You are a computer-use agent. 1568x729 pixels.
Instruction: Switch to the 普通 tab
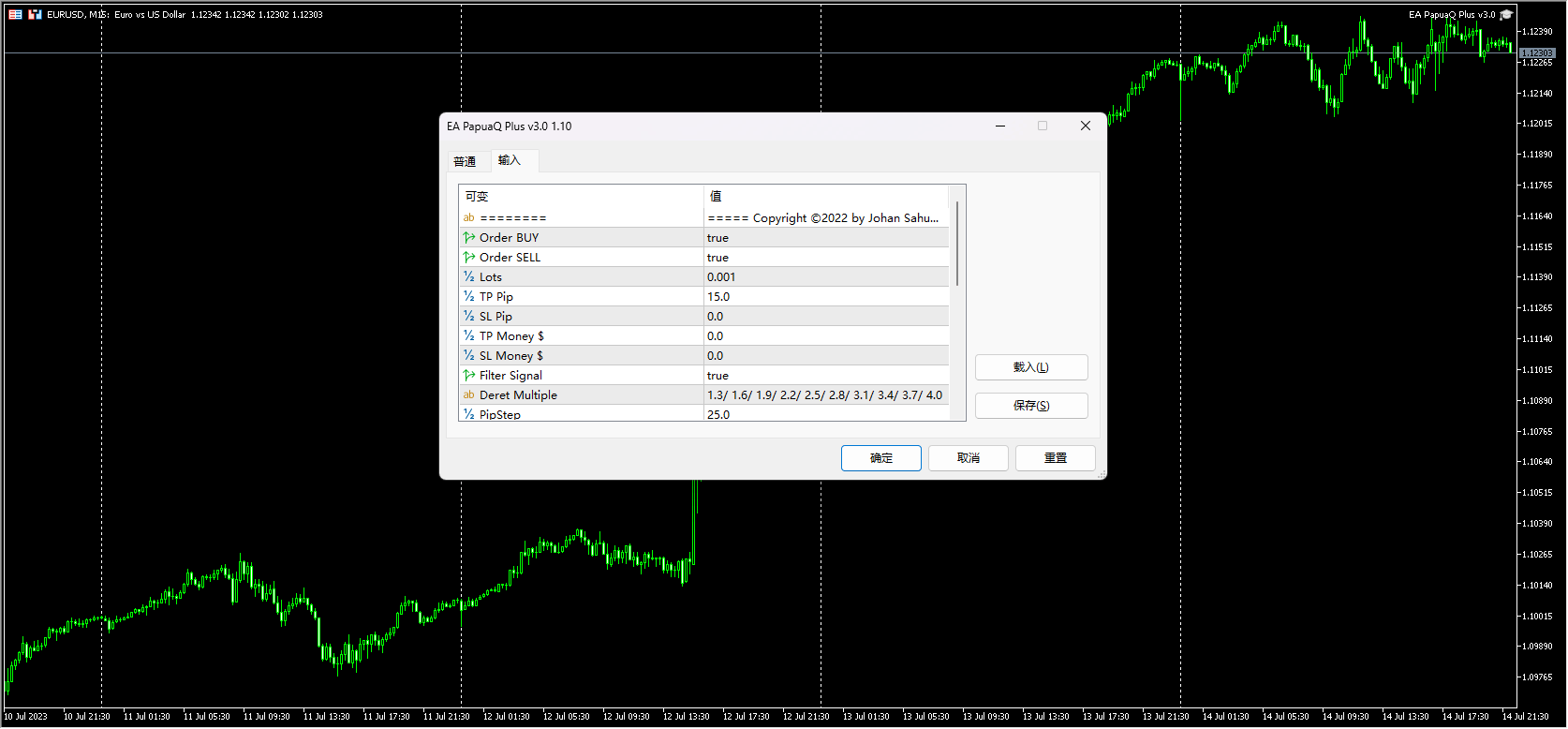tap(465, 161)
